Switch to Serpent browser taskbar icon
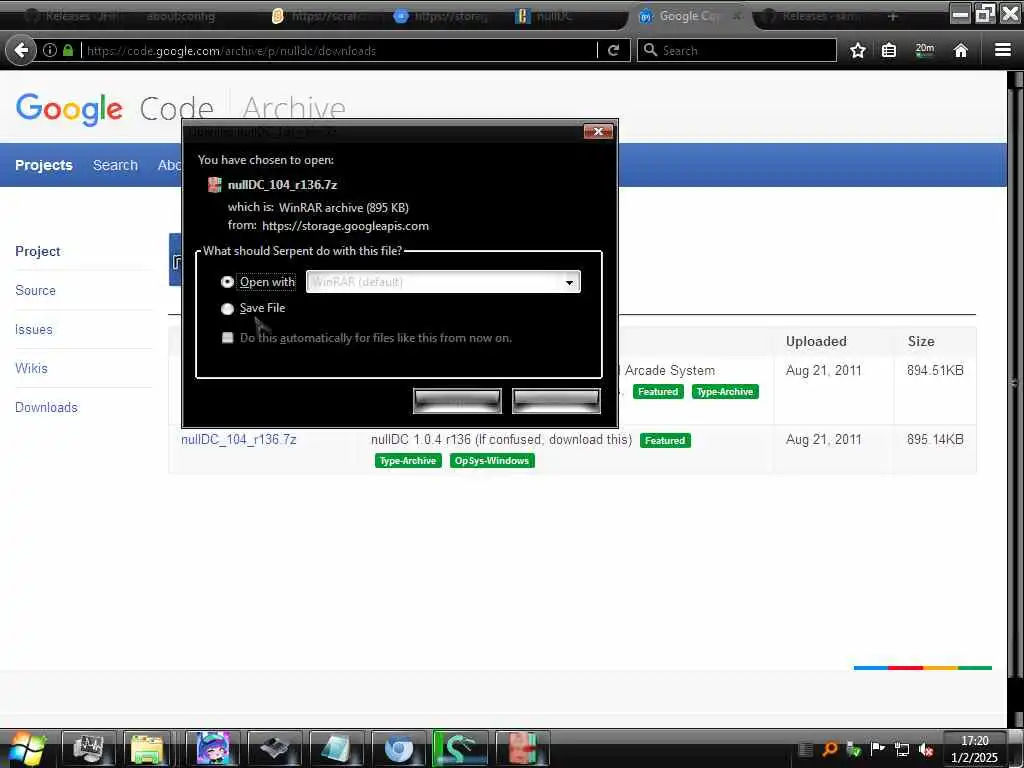 pyautogui.click(x=459, y=749)
